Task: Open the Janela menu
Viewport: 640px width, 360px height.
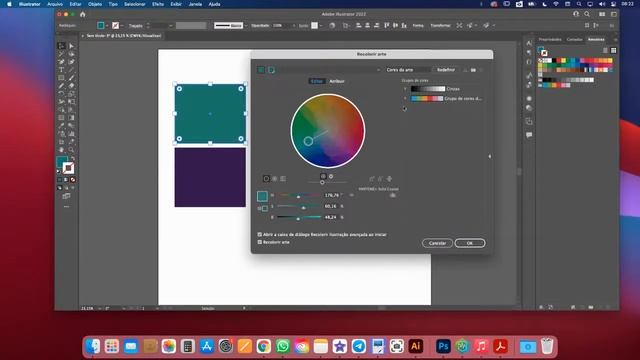Action: (x=195, y=4)
